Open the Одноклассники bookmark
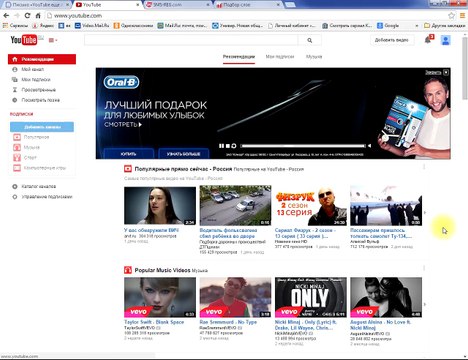Viewport: 468px width, 360px height. click(133, 25)
